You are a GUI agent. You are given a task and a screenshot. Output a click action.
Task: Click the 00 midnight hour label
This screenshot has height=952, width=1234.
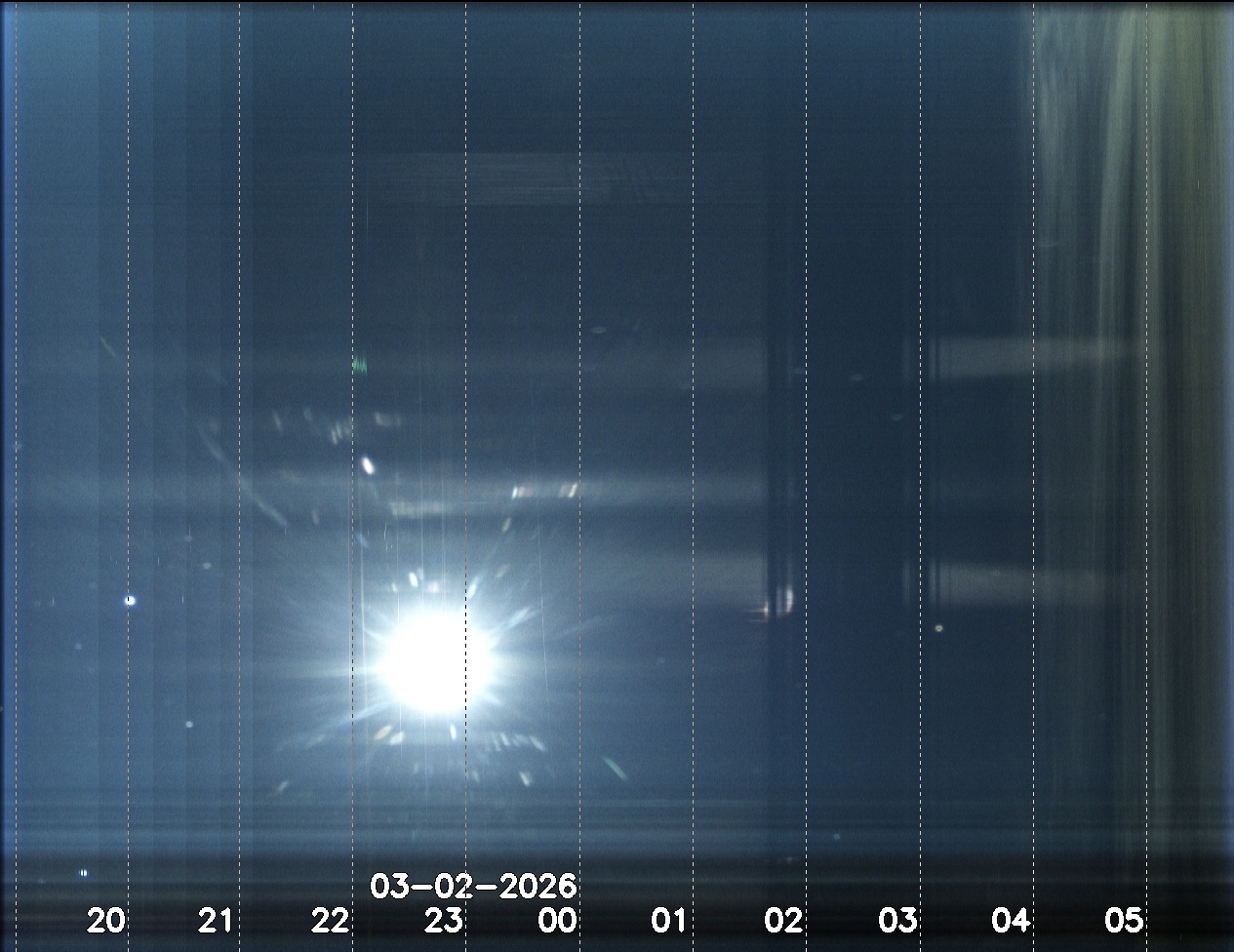pos(557,920)
